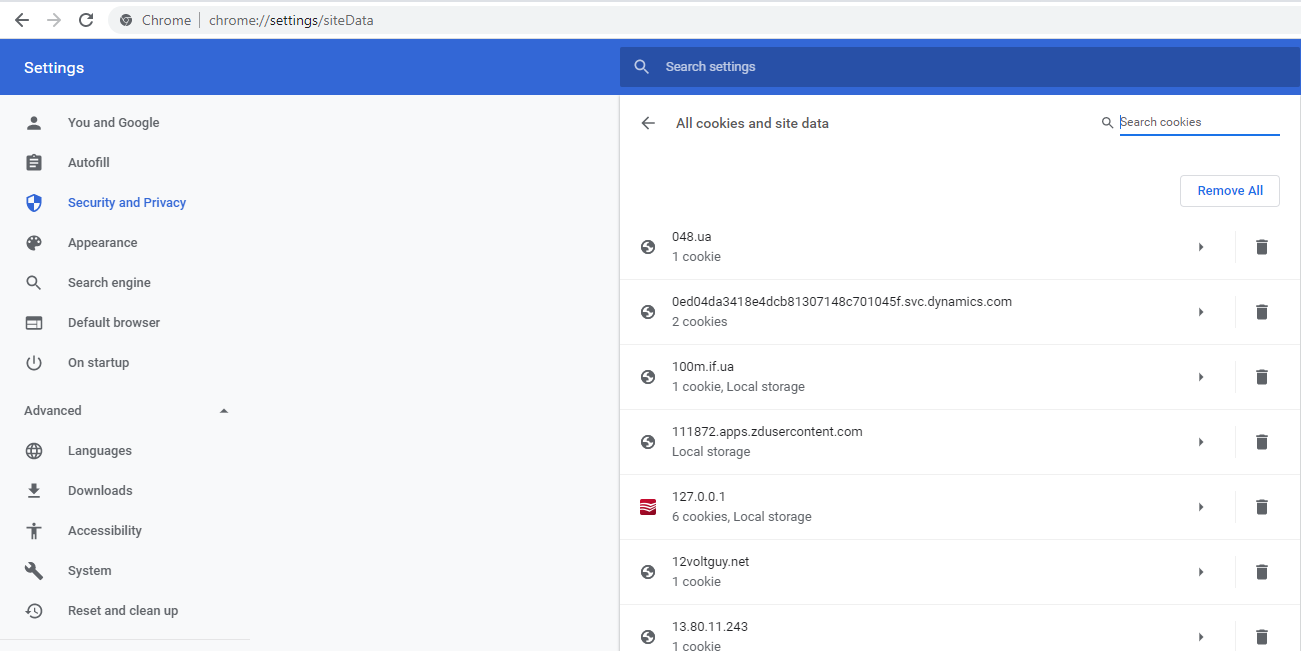The width and height of the screenshot is (1301, 651).
Task: Click the 127.0.0.1 site name
Action: pos(699,497)
